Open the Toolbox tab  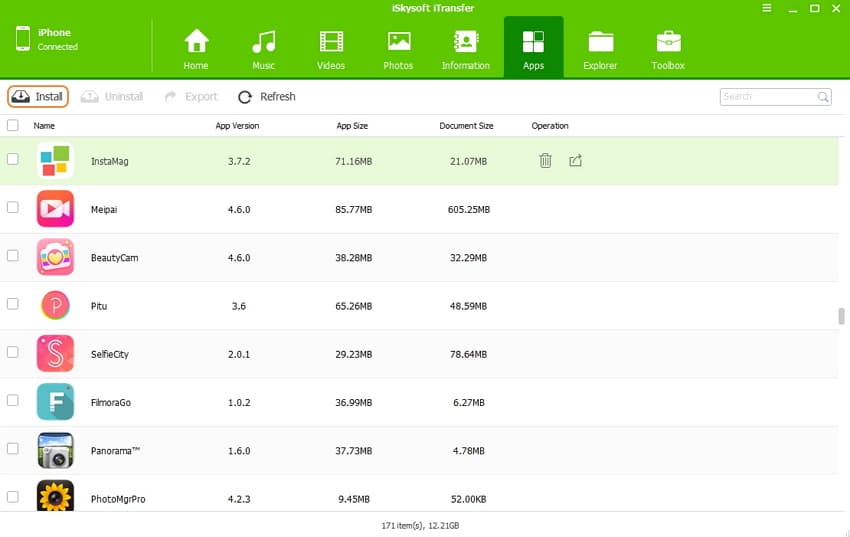(668, 50)
